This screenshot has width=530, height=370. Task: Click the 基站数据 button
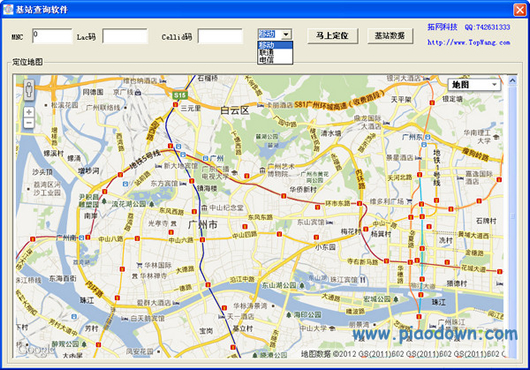pyautogui.click(x=390, y=35)
